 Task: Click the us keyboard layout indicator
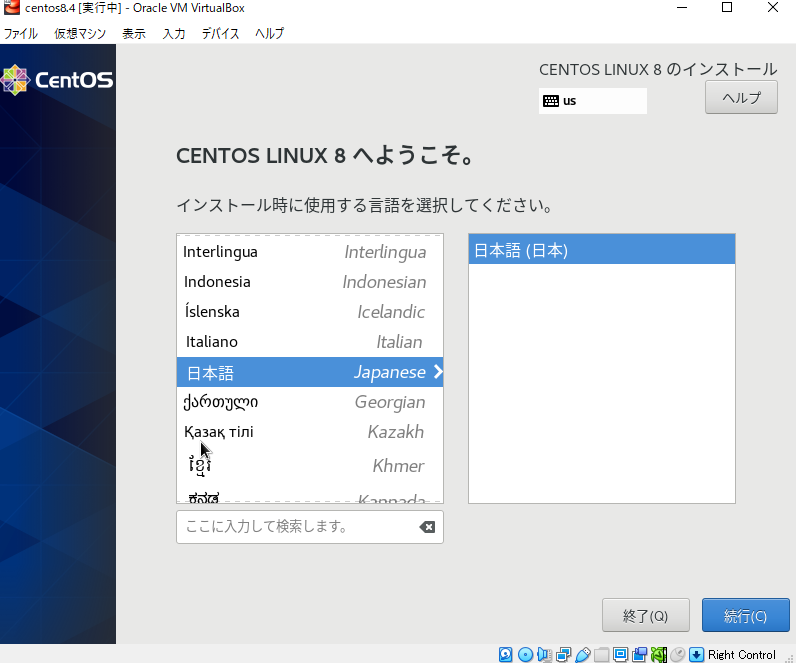592,101
